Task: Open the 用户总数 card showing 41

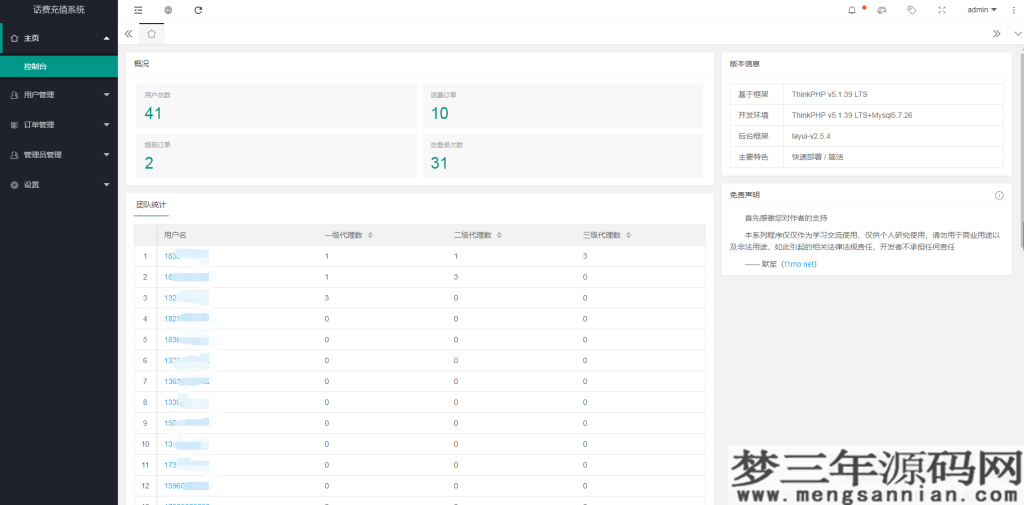Action: point(276,105)
